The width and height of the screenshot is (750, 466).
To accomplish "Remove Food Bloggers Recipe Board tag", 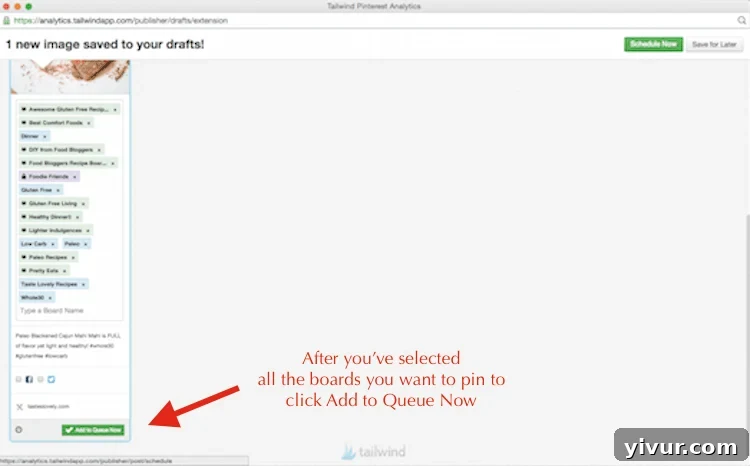I will pos(113,163).
